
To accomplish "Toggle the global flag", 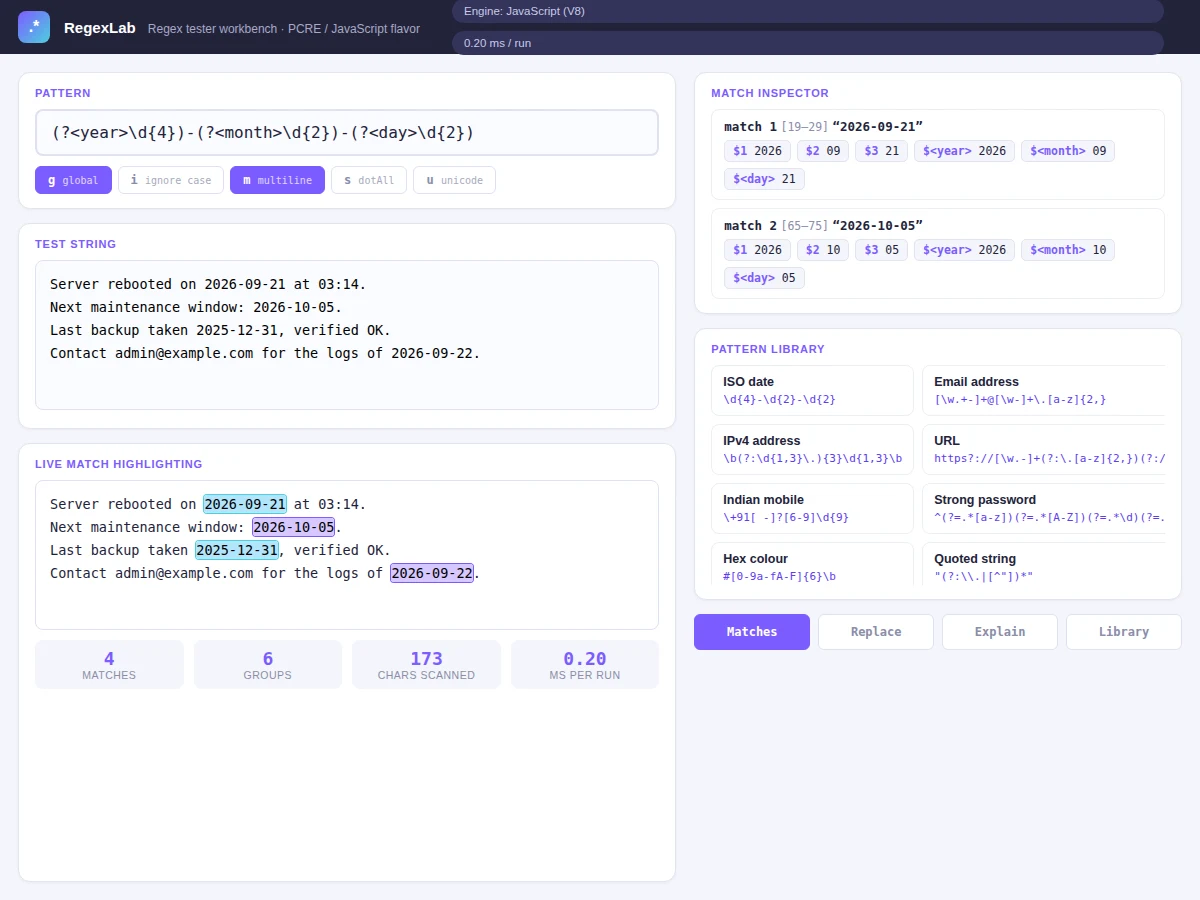I will coord(73,180).
